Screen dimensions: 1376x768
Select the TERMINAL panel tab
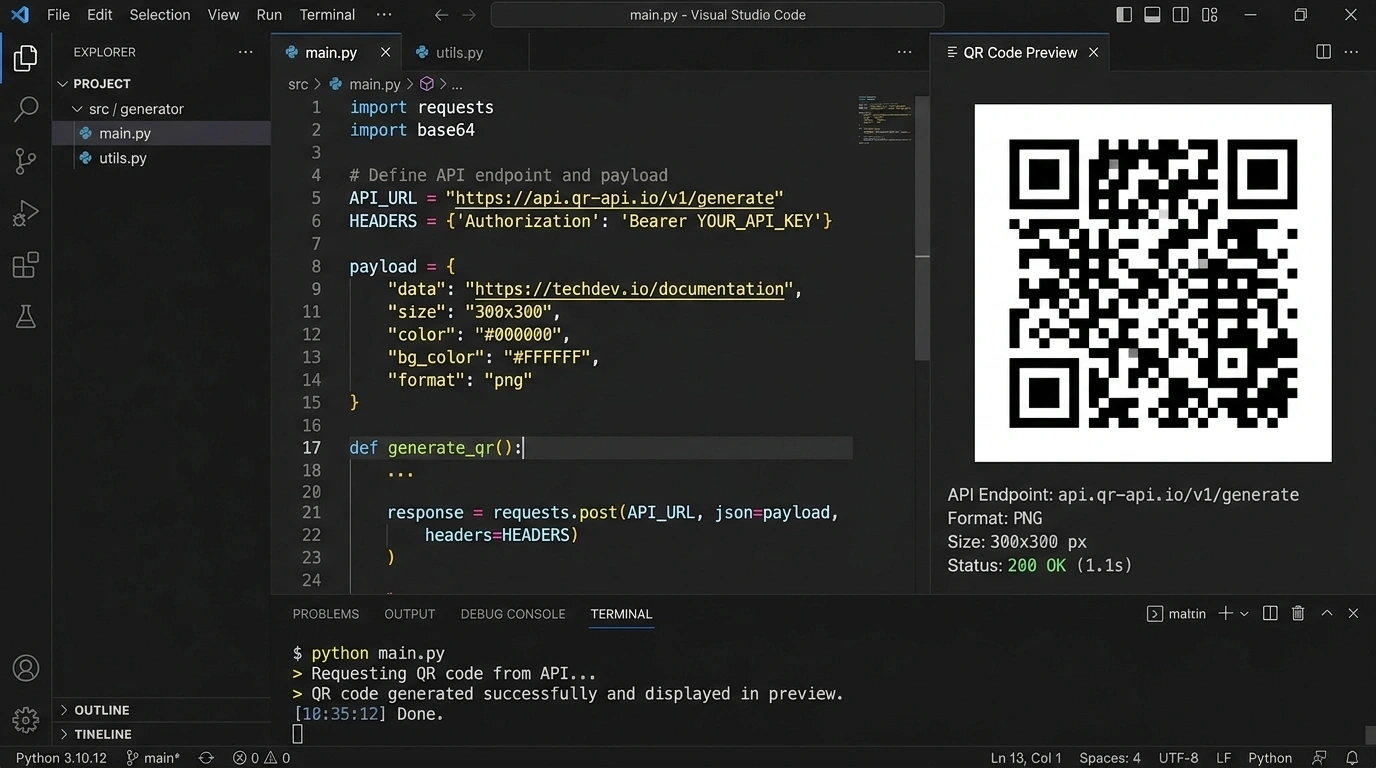tap(621, 614)
